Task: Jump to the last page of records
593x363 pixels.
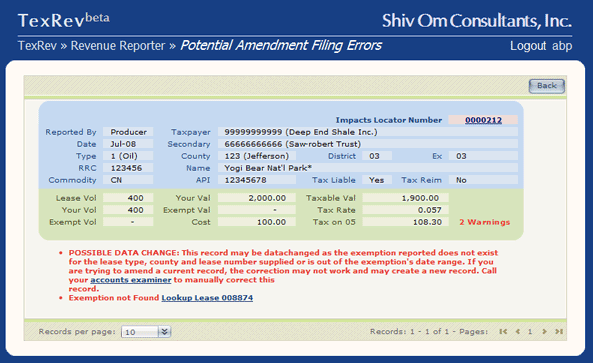Action: pyautogui.click(x=559, y=332)
